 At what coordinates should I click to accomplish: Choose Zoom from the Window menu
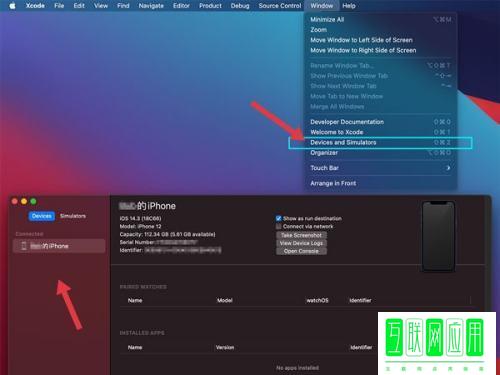pos(381,30)
